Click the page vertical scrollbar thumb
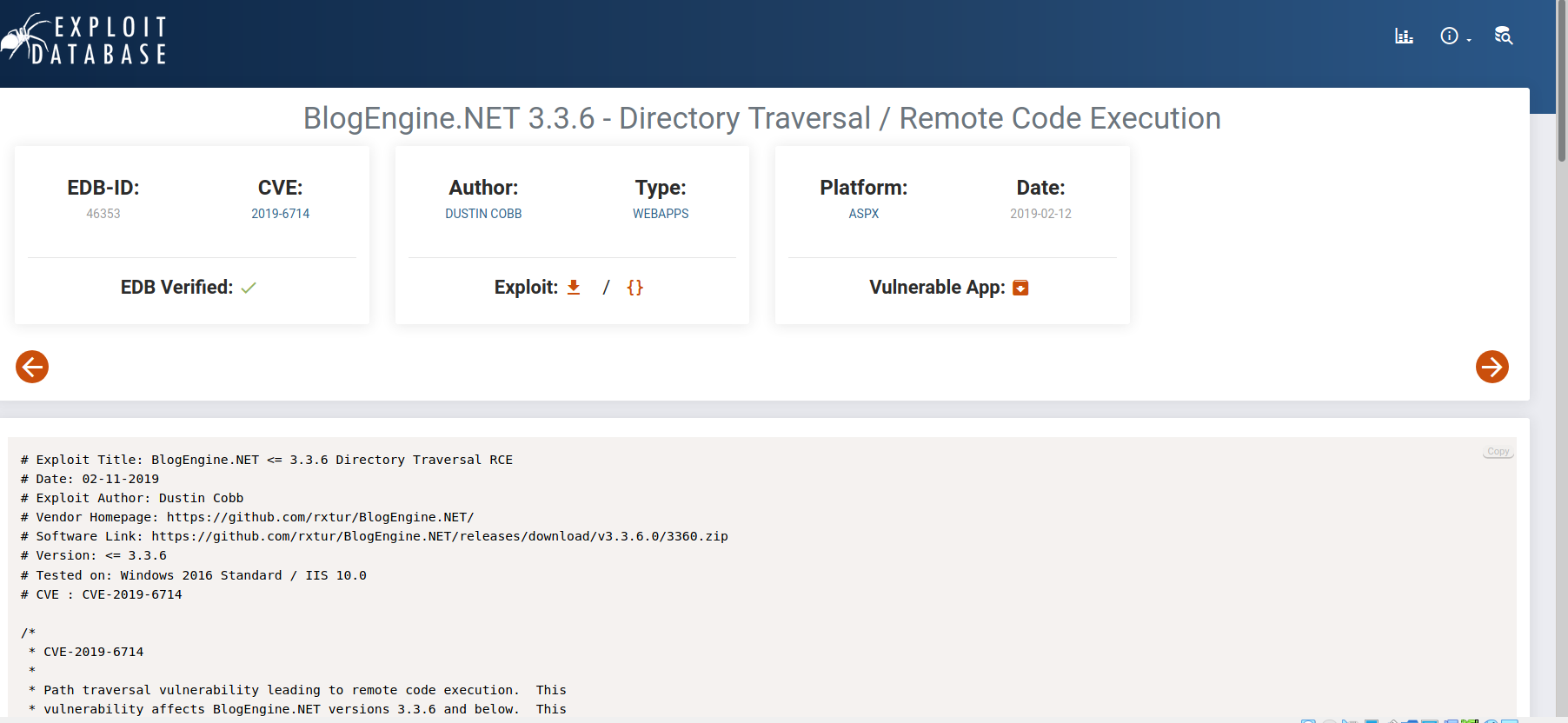Viewport: 1568px width, 723px height. (x=1562, y=81)
